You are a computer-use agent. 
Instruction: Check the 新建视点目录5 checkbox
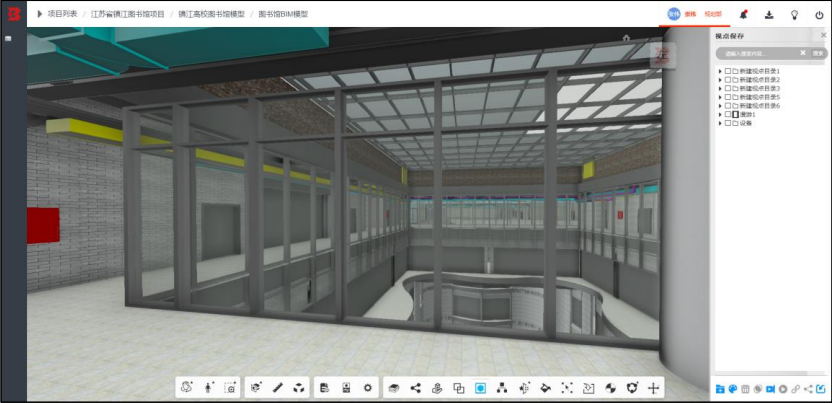coord(728,97)
